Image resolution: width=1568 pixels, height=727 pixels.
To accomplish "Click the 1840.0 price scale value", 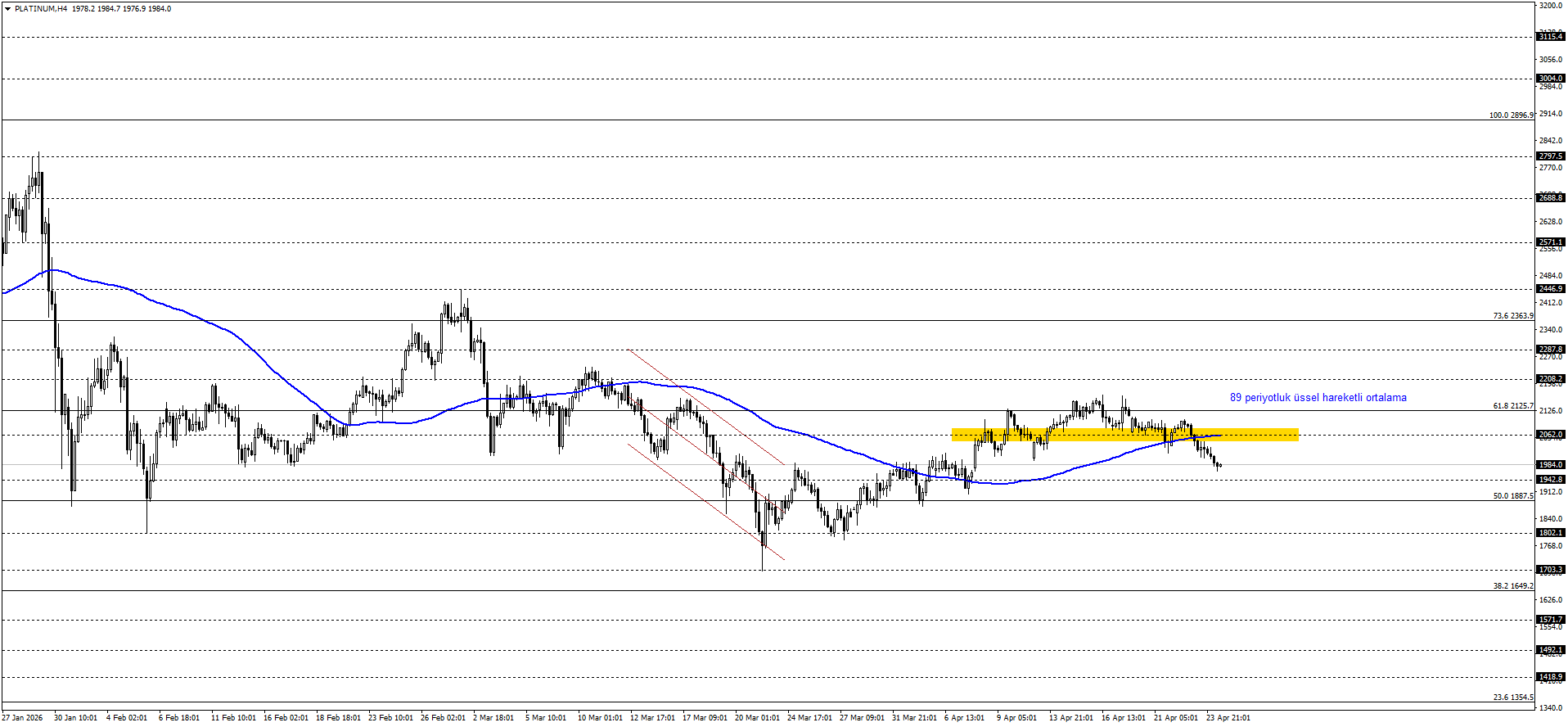I will coord(1551,519).
